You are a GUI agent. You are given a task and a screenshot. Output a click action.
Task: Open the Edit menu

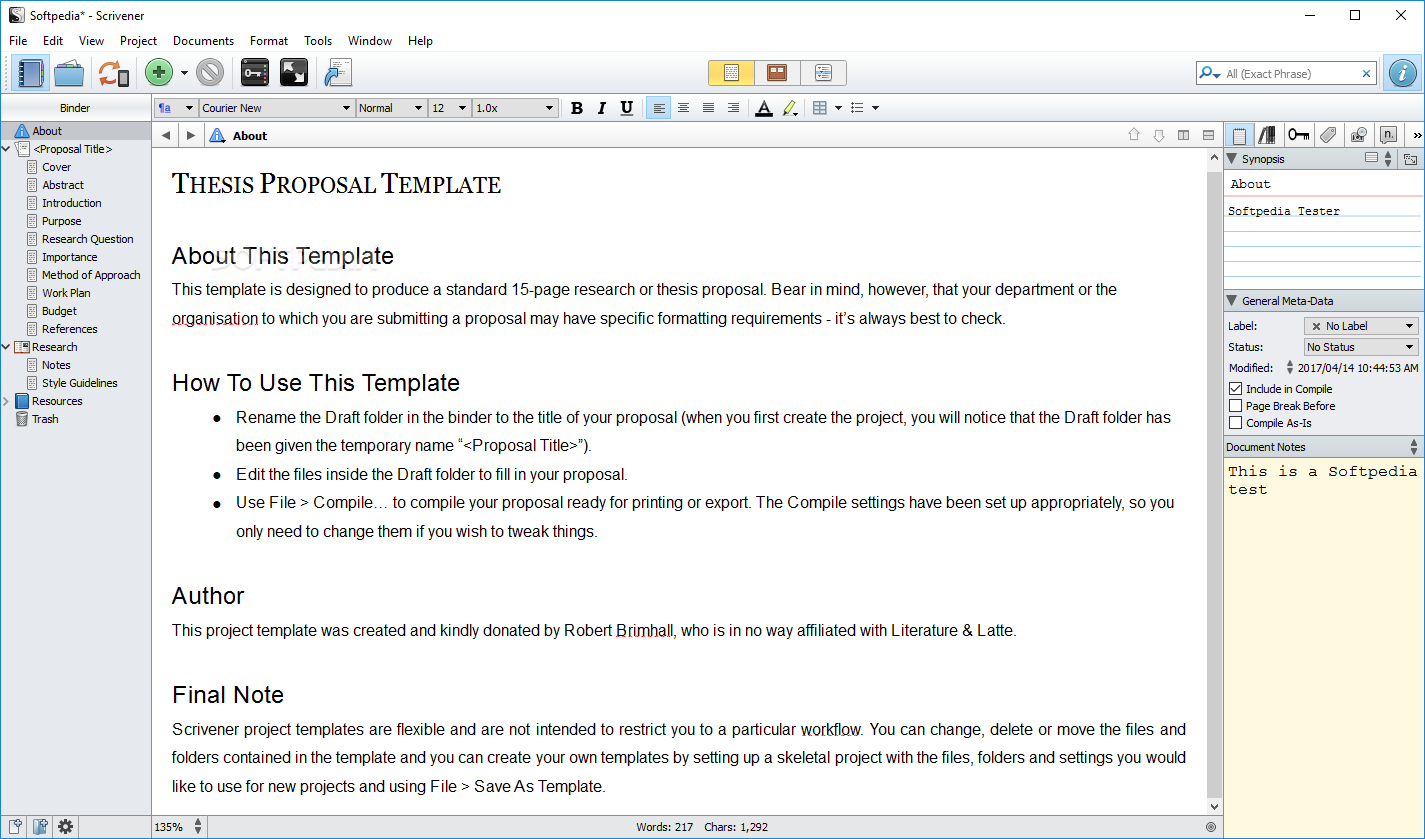[53, 41]
